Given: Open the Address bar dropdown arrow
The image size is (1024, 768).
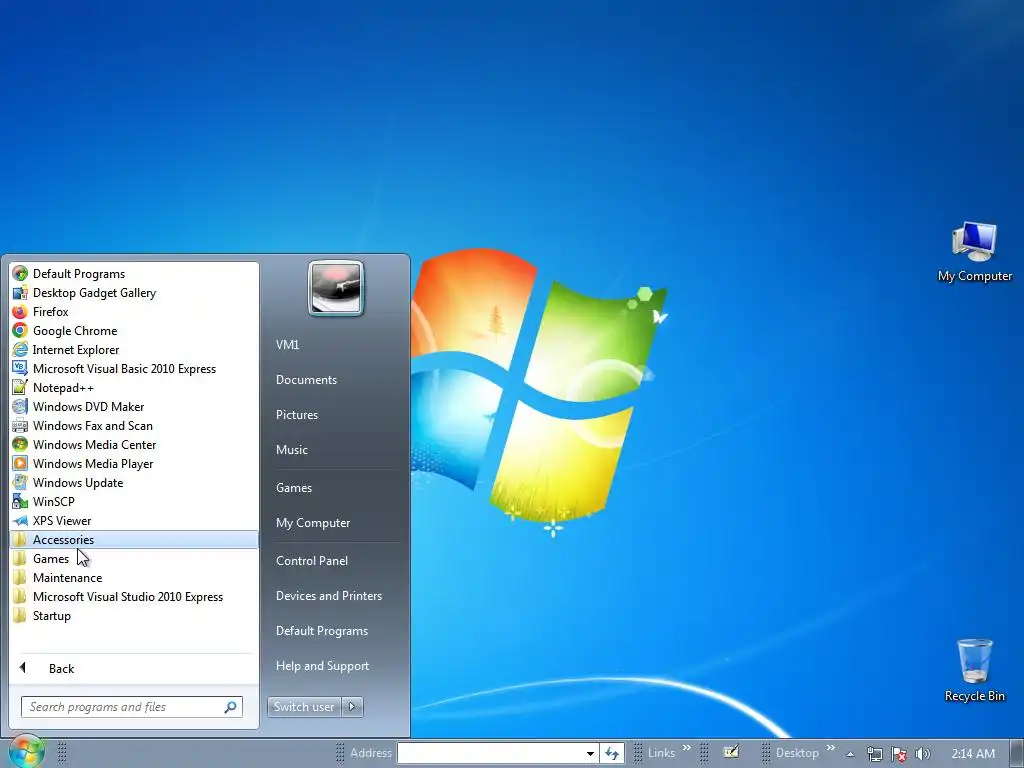Looking at the screenshot, I should (590, 753).
